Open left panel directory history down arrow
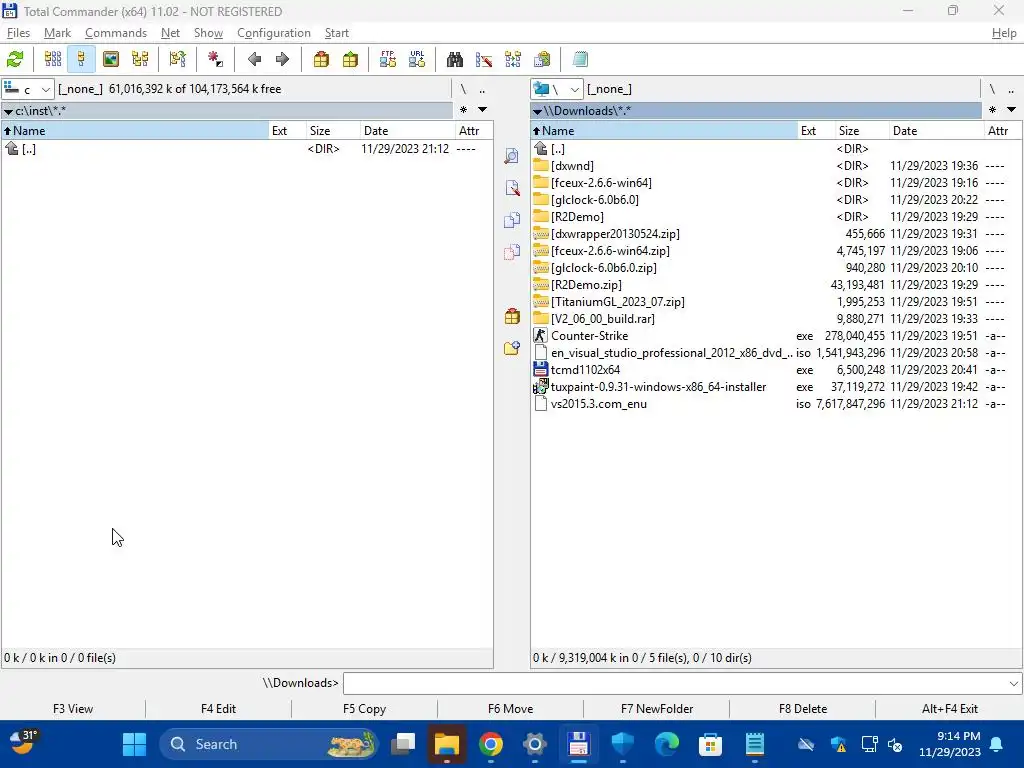The height and width of the screenshot is (768, 1024). tap(483, 110)
